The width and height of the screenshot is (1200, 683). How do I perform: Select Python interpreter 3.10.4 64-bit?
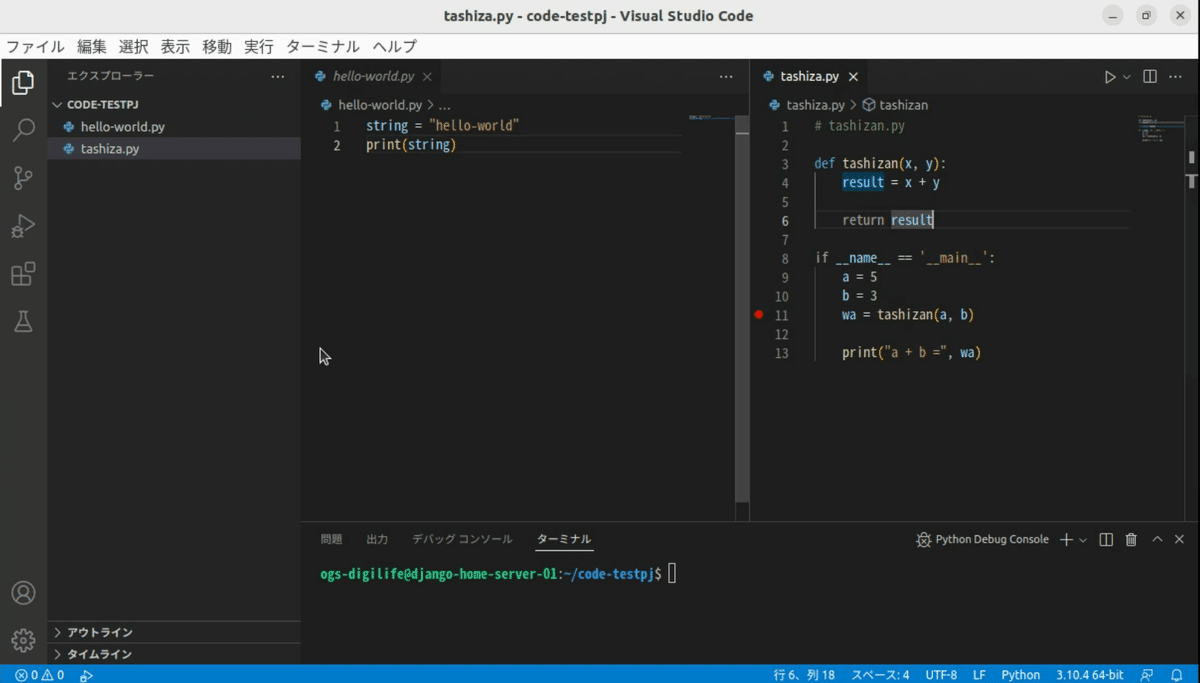coord(1090,675)
